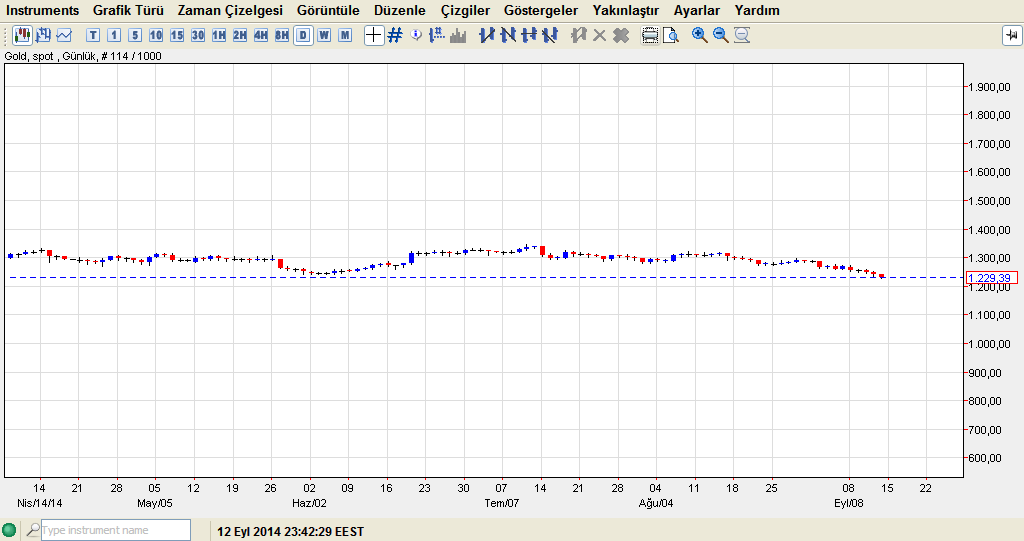Select monthly M timeframe
Image resolution: width=1024 pixels, height=541 pixels.
click(x=345, y=35)
